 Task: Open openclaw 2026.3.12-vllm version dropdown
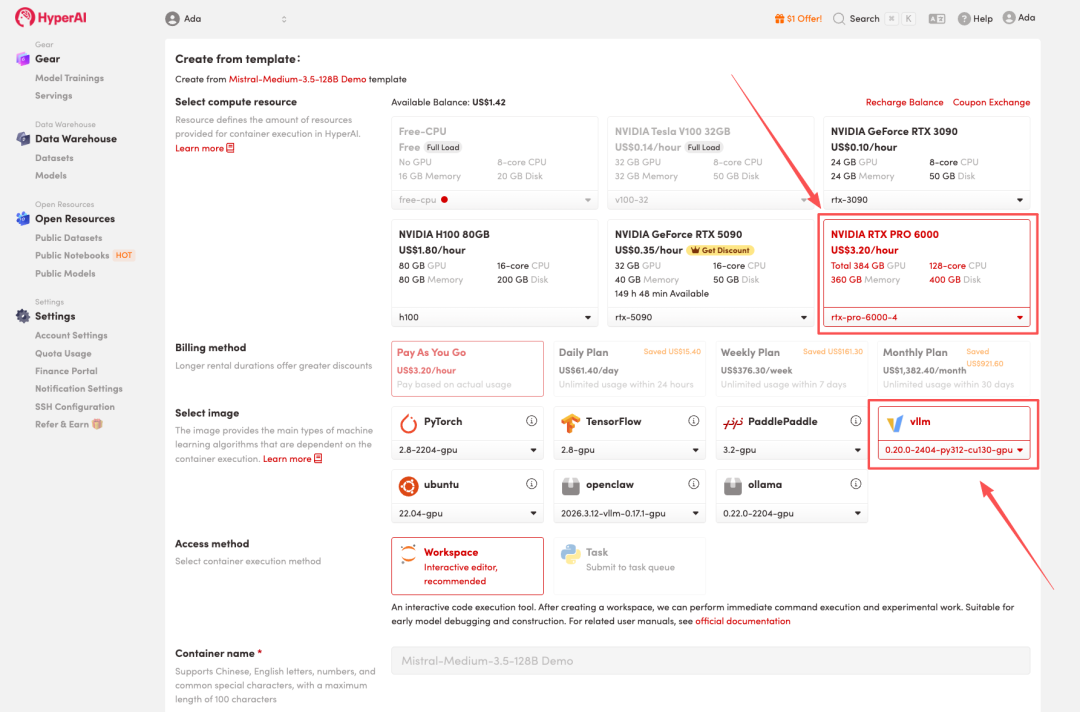tap(630, 513)
